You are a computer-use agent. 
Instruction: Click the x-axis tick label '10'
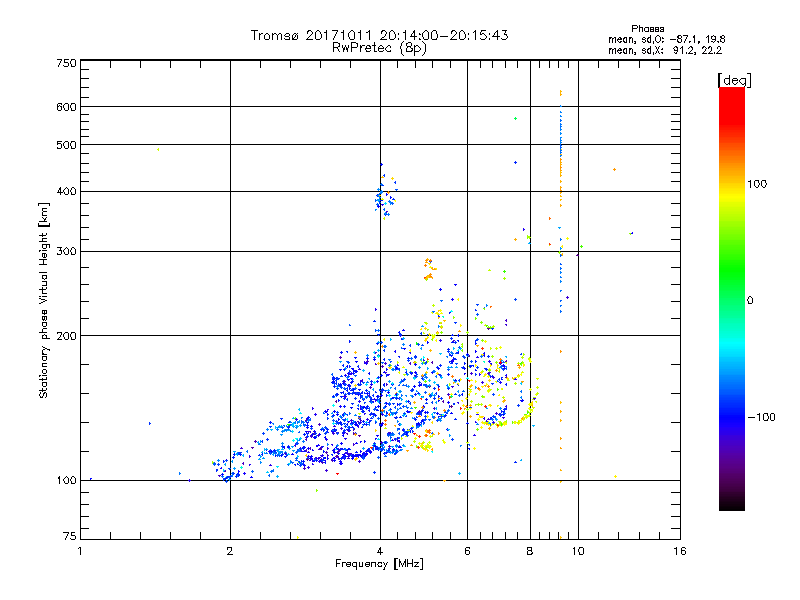578,551
